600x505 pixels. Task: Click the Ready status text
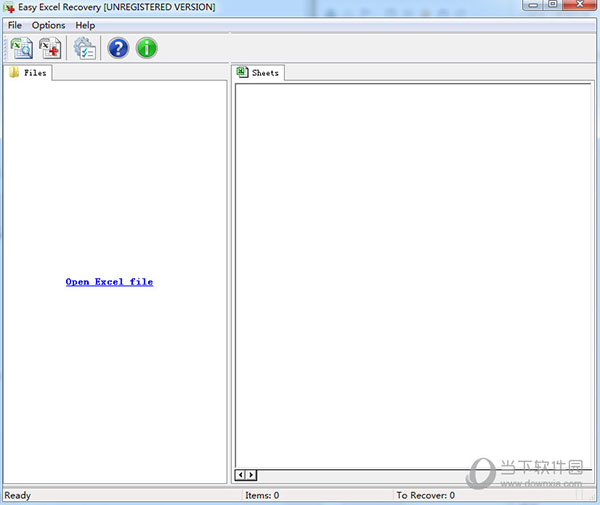pos(18,495)
